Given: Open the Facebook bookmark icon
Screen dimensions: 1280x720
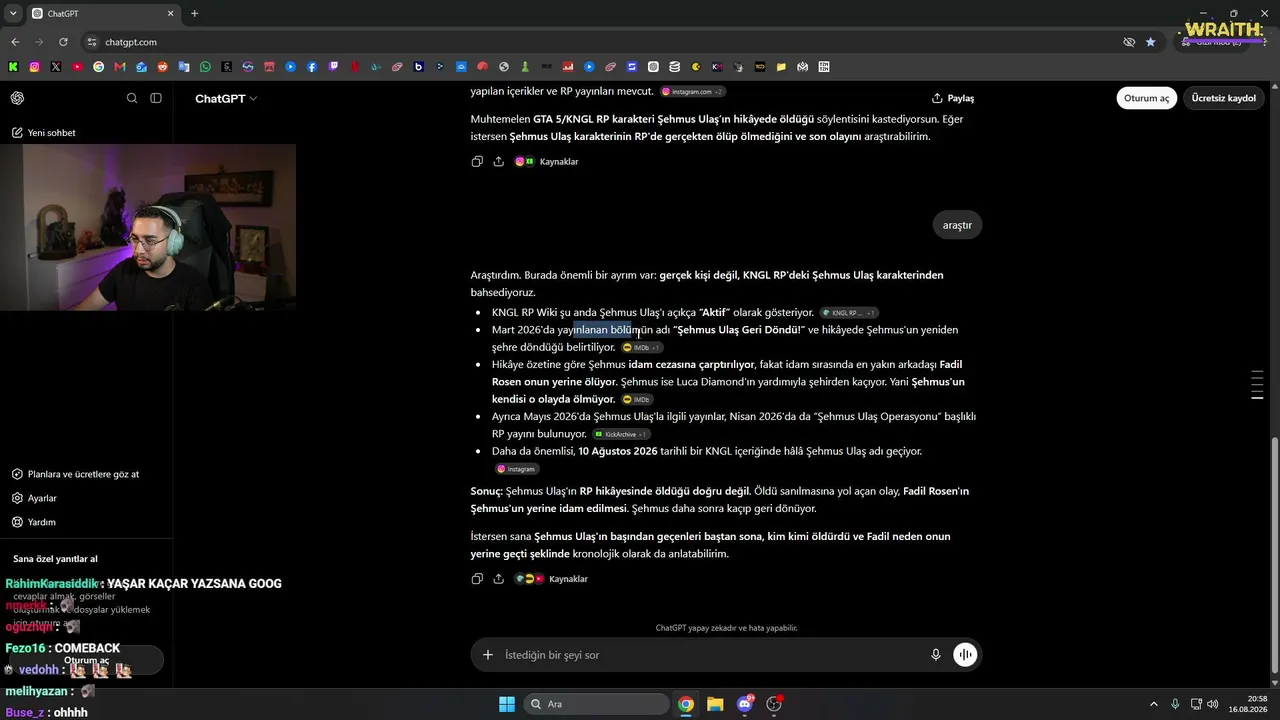Looking at the screenshot, I should [x=312, y=67].
